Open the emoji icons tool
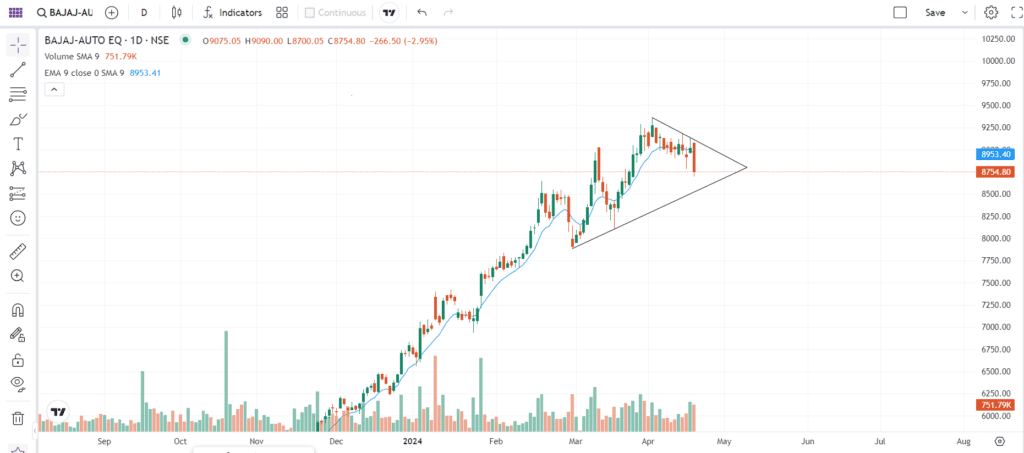This screenshot has width=1024, height=453. pos(17,217)
